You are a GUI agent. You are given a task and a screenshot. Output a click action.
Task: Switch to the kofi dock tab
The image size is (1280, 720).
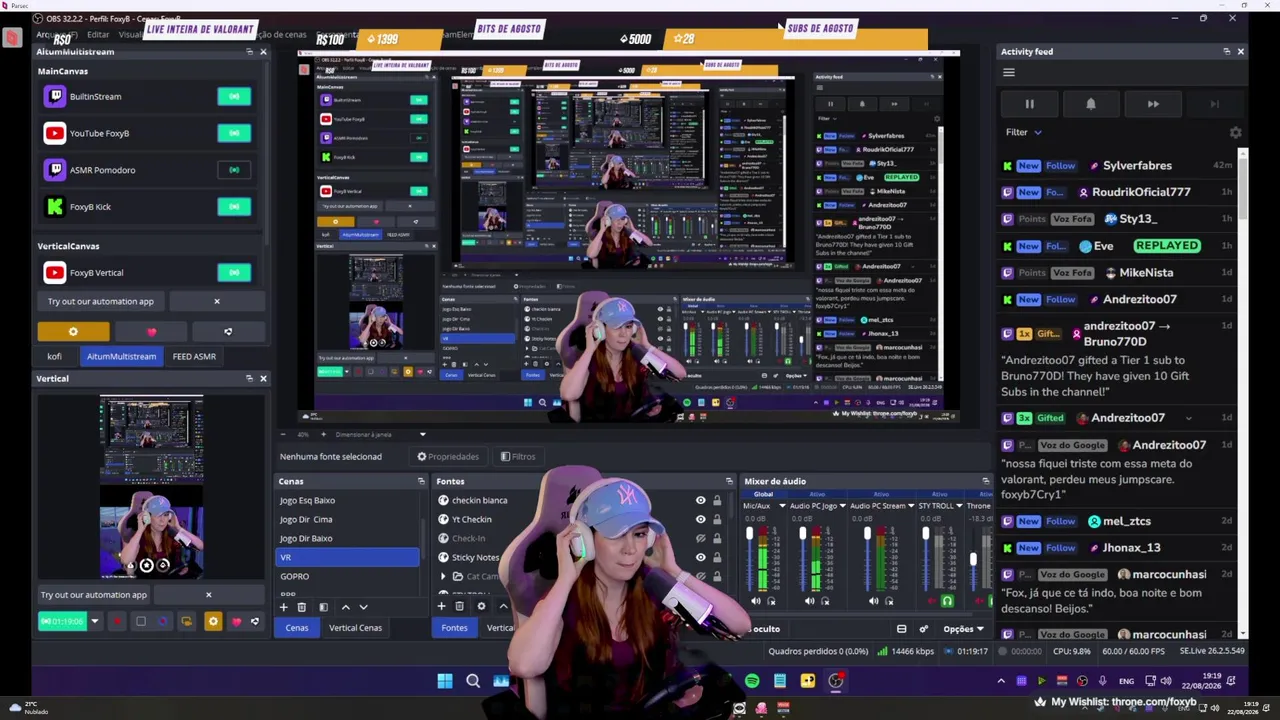point(54,357)
